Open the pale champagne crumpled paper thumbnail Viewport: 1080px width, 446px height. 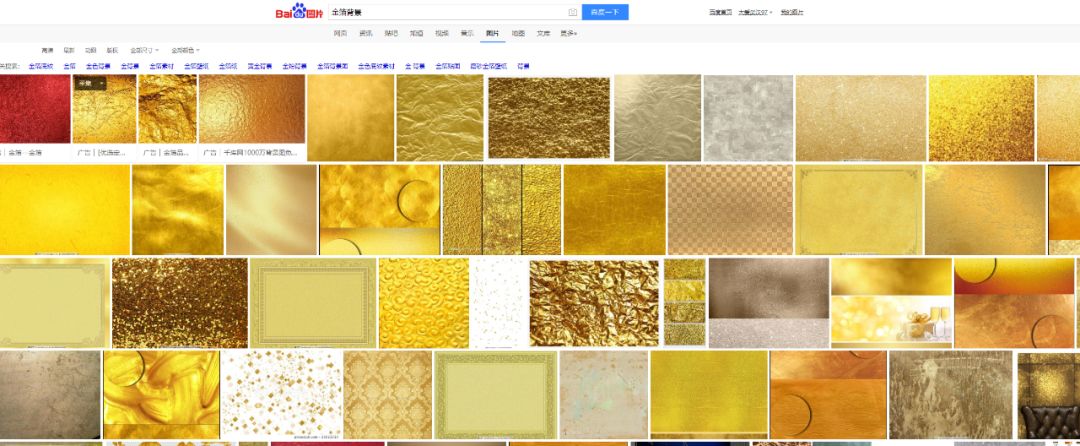click(x=657, y=118)
